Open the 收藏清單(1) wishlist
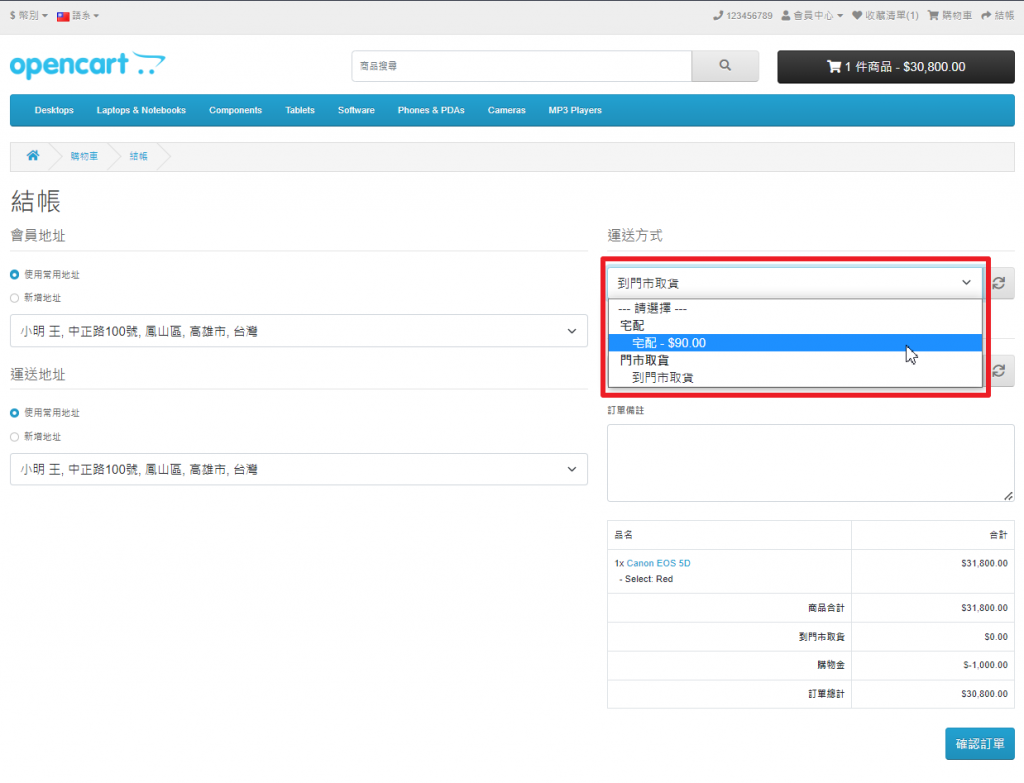This screenshot has height=783, width=1024. click(885, 16)
